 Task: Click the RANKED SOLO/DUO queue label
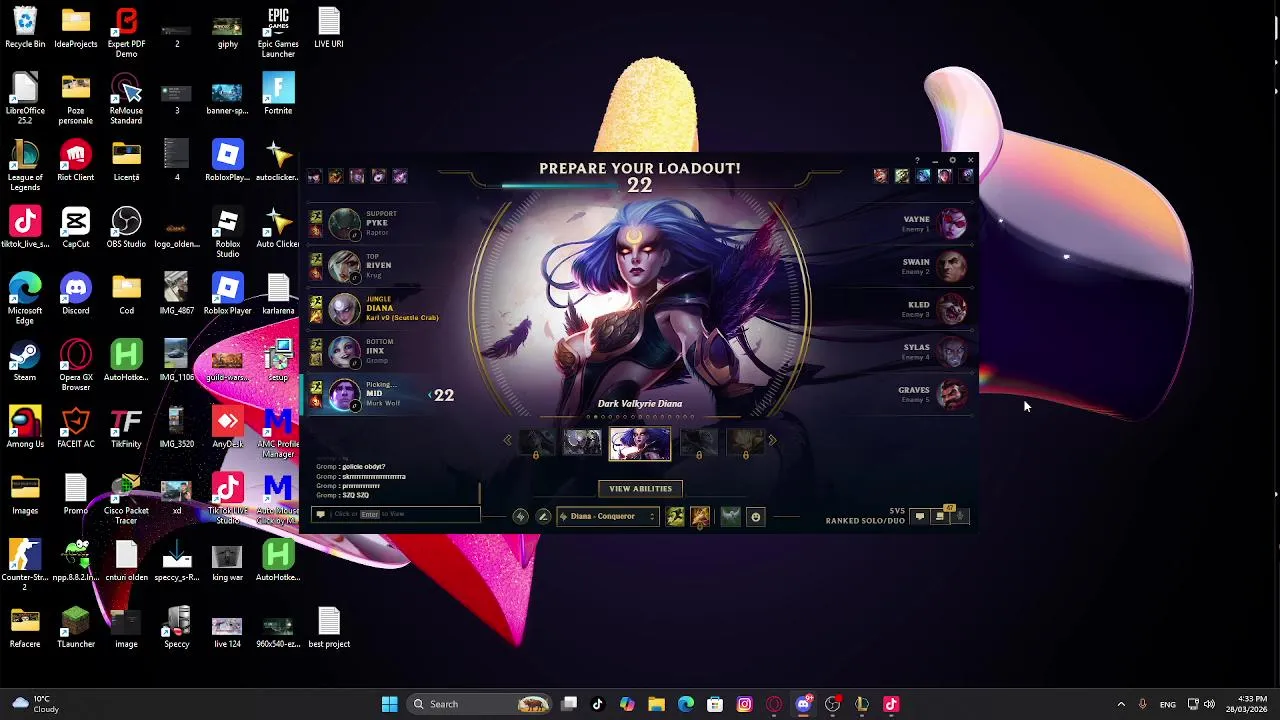[865, 521]
